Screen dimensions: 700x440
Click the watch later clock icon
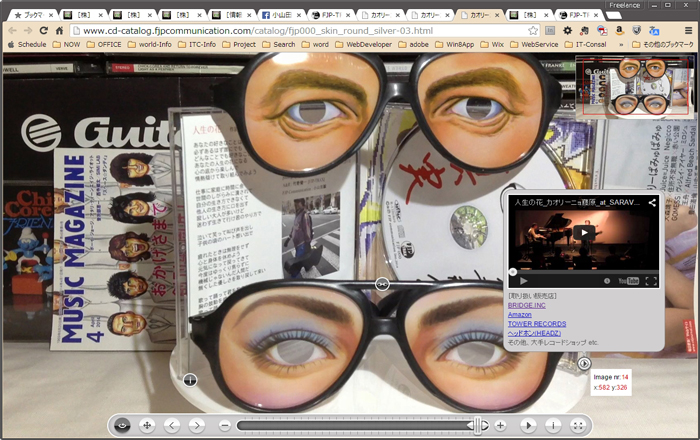coord(607,281)
